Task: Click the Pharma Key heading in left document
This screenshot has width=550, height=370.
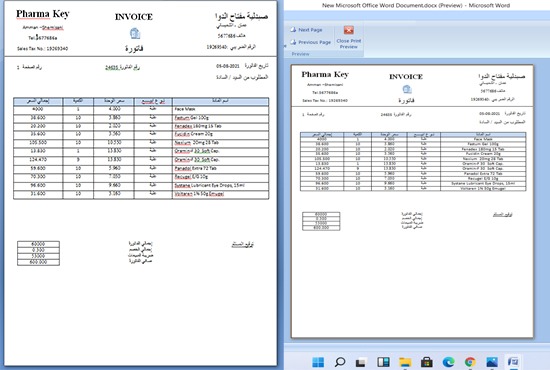Action: tap(43, 14)
